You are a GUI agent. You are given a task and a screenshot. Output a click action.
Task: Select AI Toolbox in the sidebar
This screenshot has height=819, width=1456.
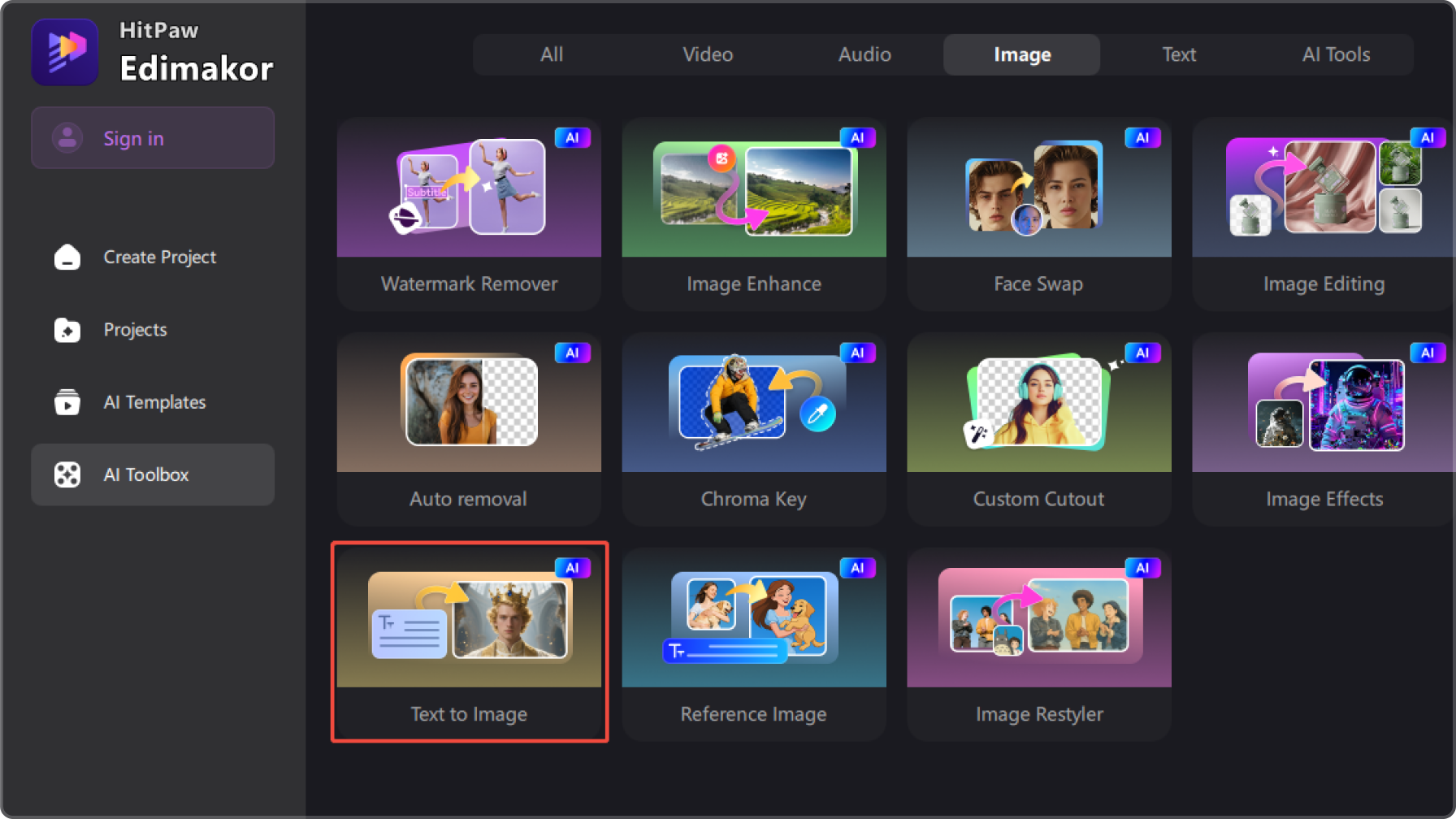pyautogui.click(x=153, y=474)
